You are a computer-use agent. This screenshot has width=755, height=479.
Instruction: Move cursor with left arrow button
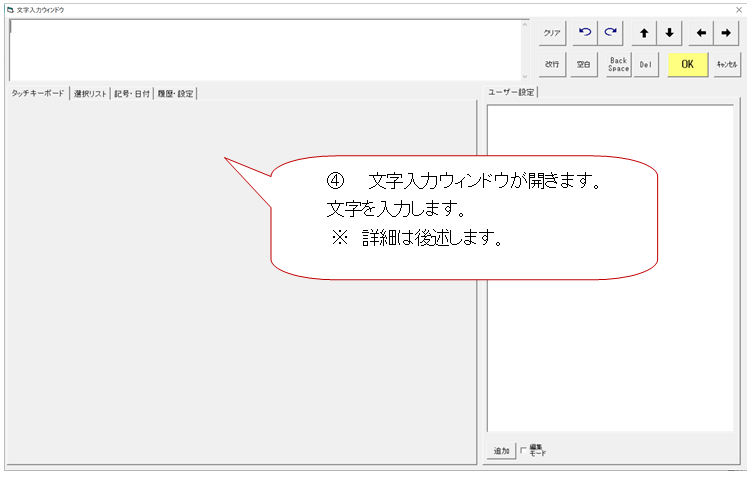[x=701, y=33]
